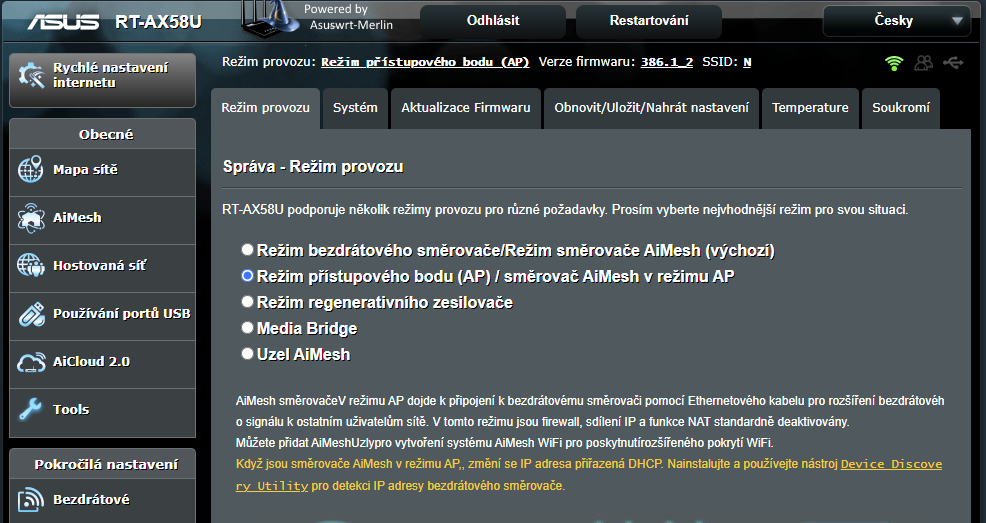Click the ASUS logo in the header

tap(63, 22)
